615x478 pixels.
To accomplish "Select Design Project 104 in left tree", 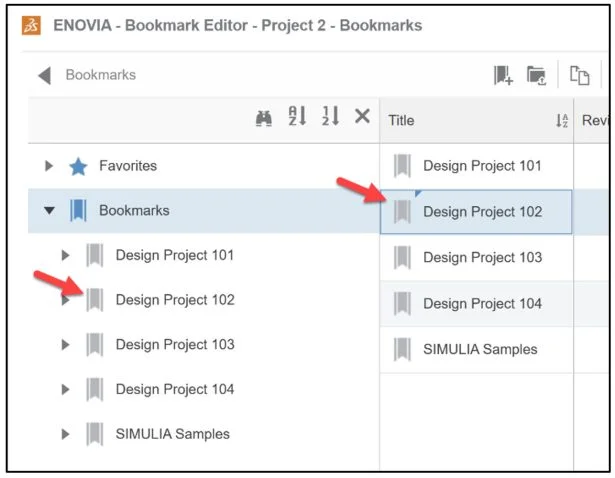I will click(x=174, y=389).
